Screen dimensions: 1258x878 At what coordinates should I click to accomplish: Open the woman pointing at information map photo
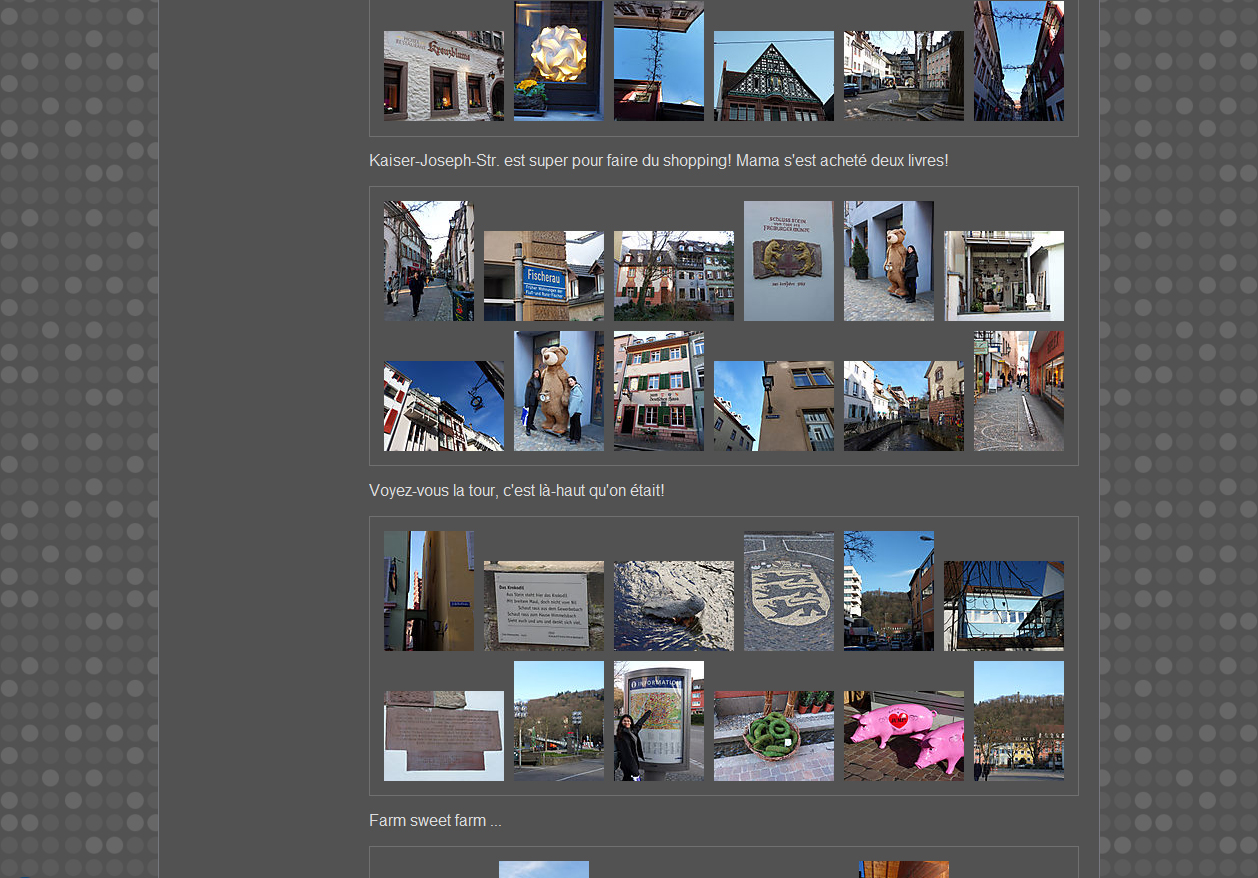pyautogui.click(x=658, y=721)
